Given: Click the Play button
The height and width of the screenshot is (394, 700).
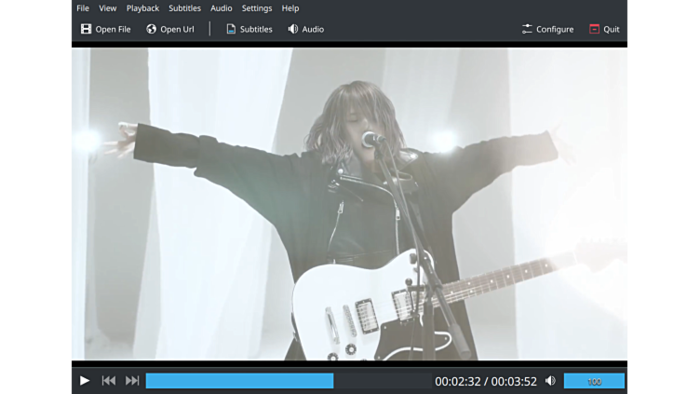Looking at the screenshot, I should (x=84, y=381).
